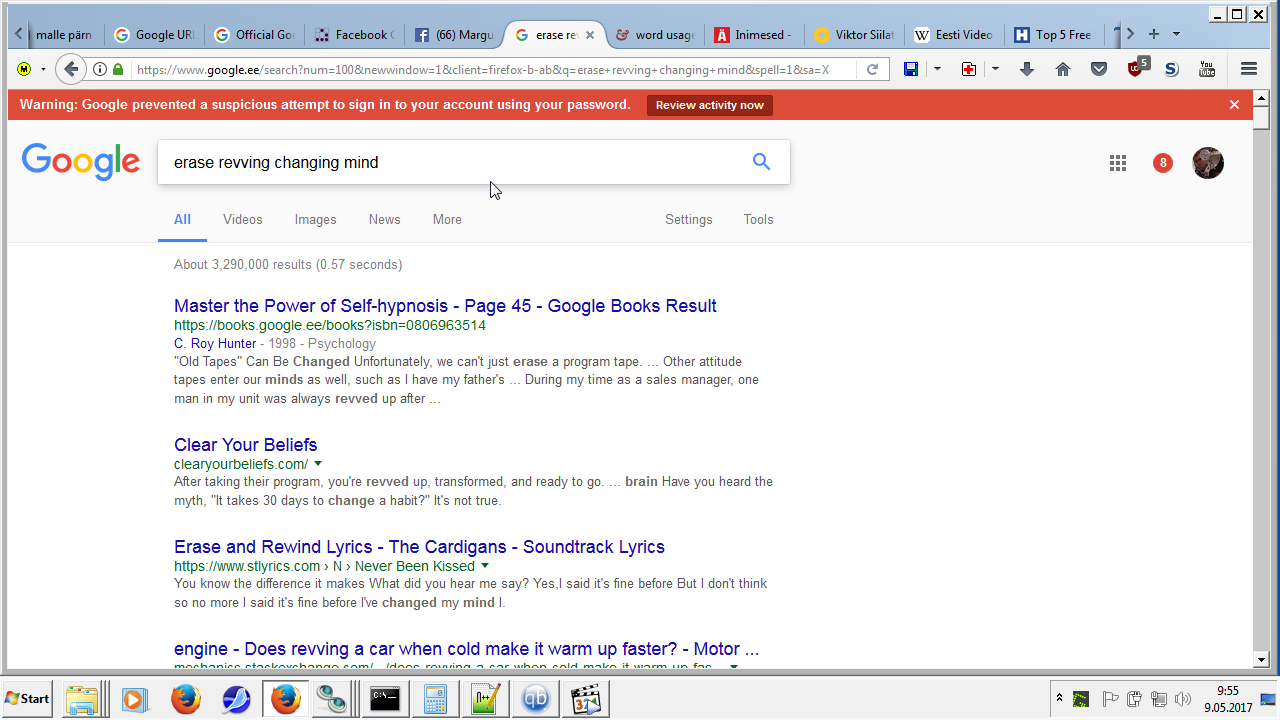Click inside the Google search text box
This screenshot has width=1280, height=720.
pyautogui.click(x=450, y=162)
